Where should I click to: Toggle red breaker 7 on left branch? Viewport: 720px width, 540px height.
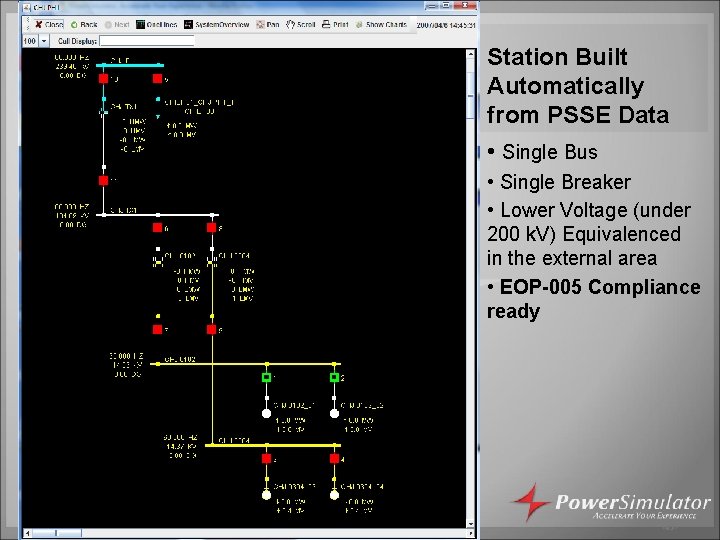(158, 330)
